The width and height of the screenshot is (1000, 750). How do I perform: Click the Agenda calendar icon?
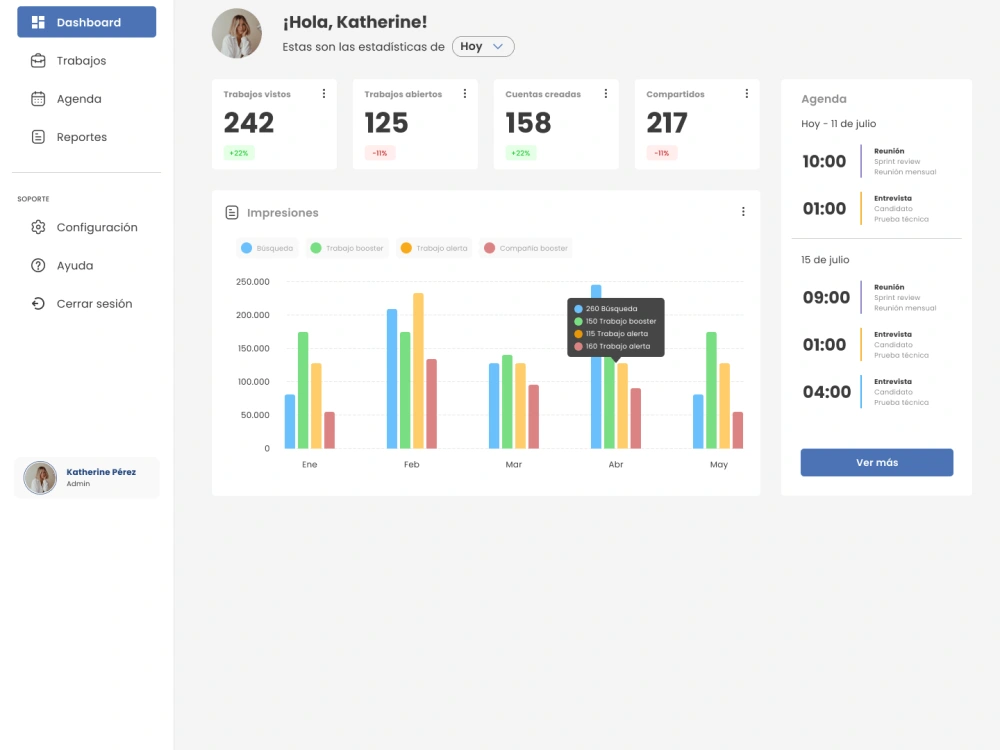(36, 98)
